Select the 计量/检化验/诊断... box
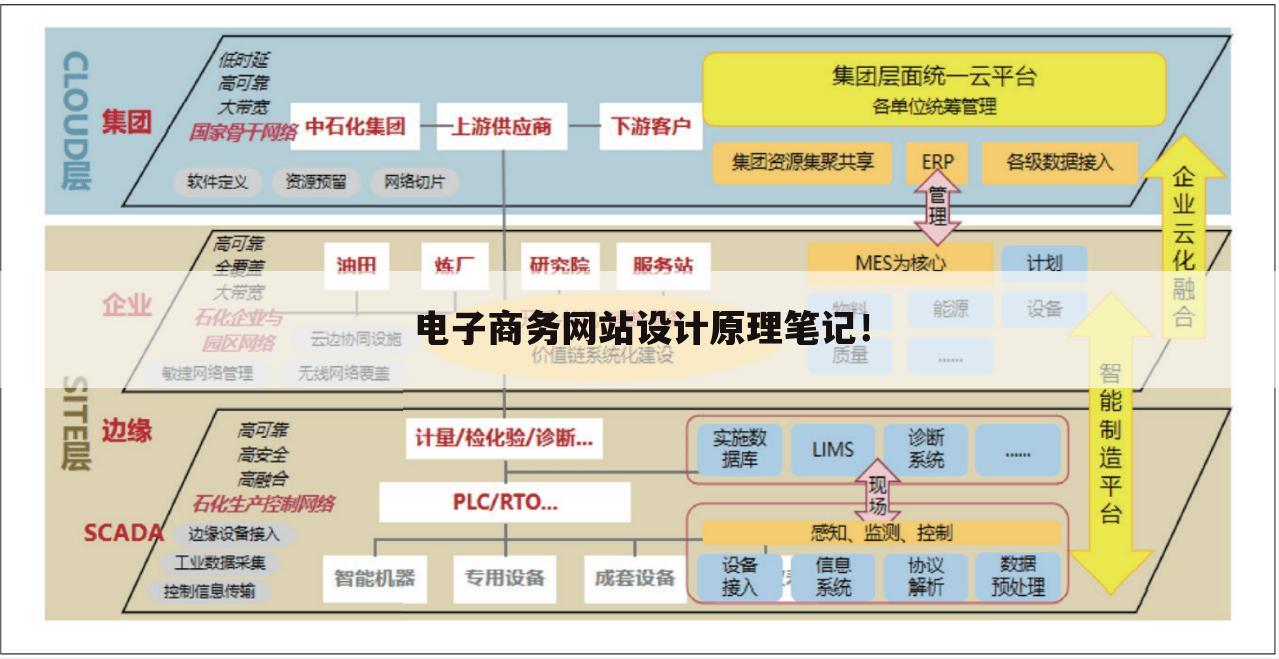This screenshot has width=1279, height=659. point(504,440)
